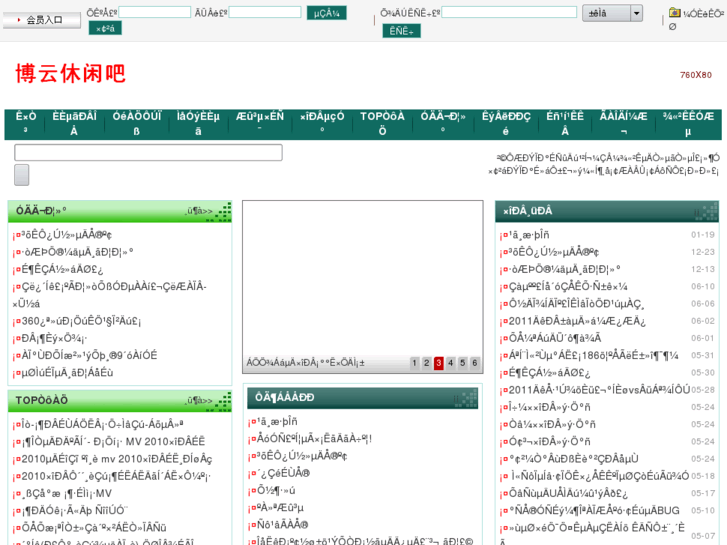Click the 博云休闲吧 site logo
This screenshot has height=545, width=727.
tap(70, 73)
